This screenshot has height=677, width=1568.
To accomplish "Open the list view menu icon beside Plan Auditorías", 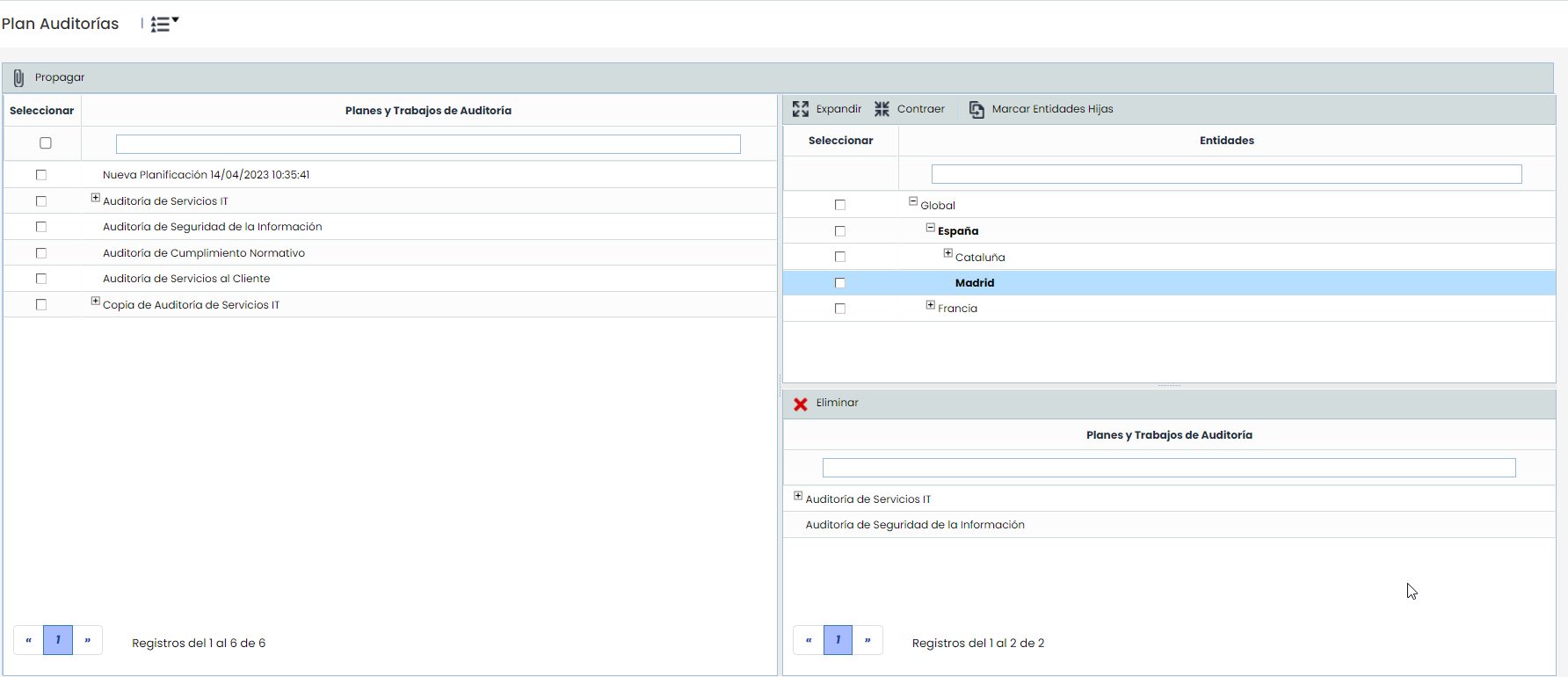I will (x=163, y=24).
